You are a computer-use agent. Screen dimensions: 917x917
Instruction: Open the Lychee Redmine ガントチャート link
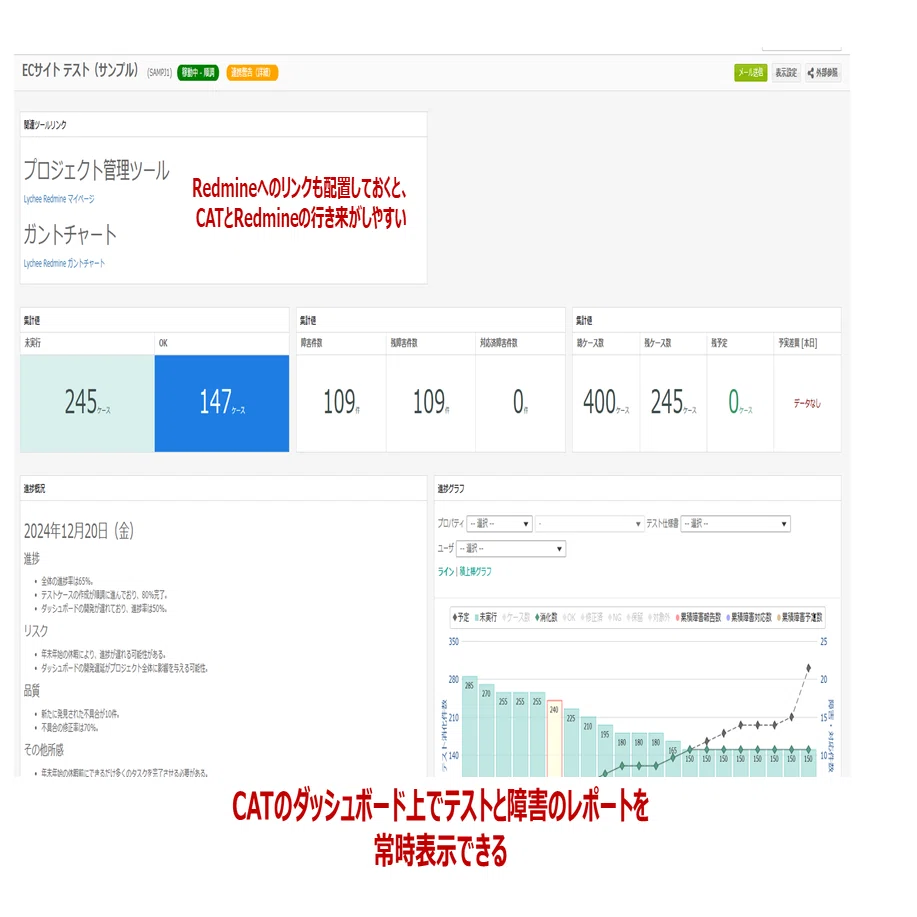click(x=64, y=263)
